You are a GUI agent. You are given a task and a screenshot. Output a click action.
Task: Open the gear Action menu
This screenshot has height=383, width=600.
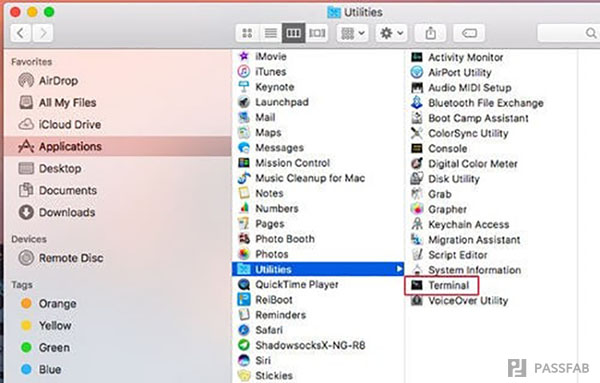(x=391, y=33)
